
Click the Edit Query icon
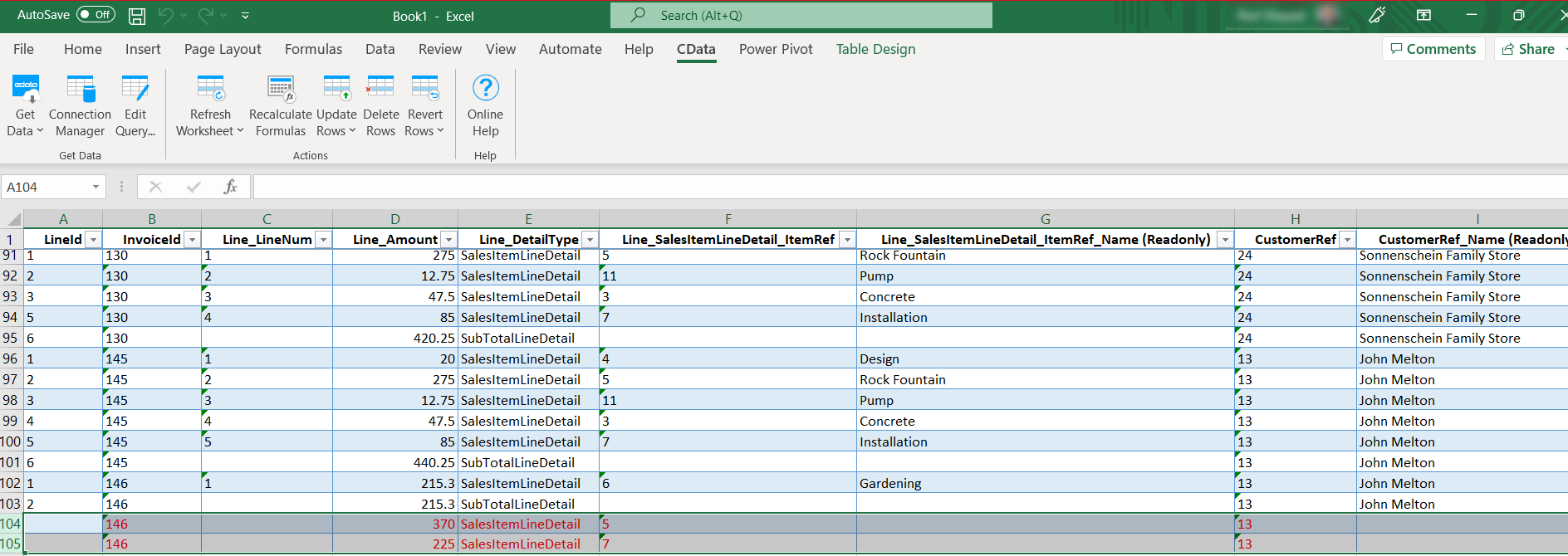(135, 90)
